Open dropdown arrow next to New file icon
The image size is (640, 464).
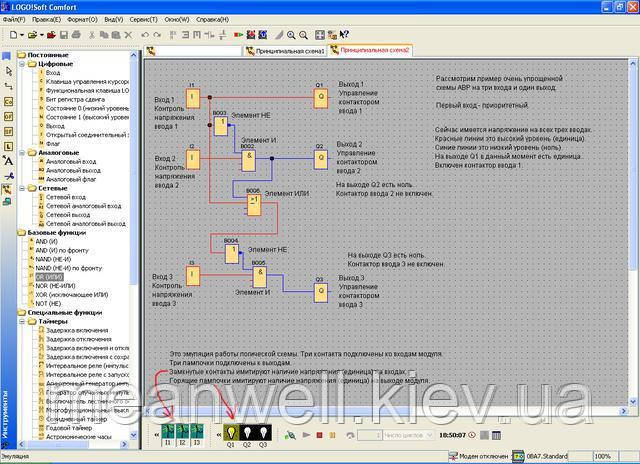pyautogui.click(x=21, y=34)
